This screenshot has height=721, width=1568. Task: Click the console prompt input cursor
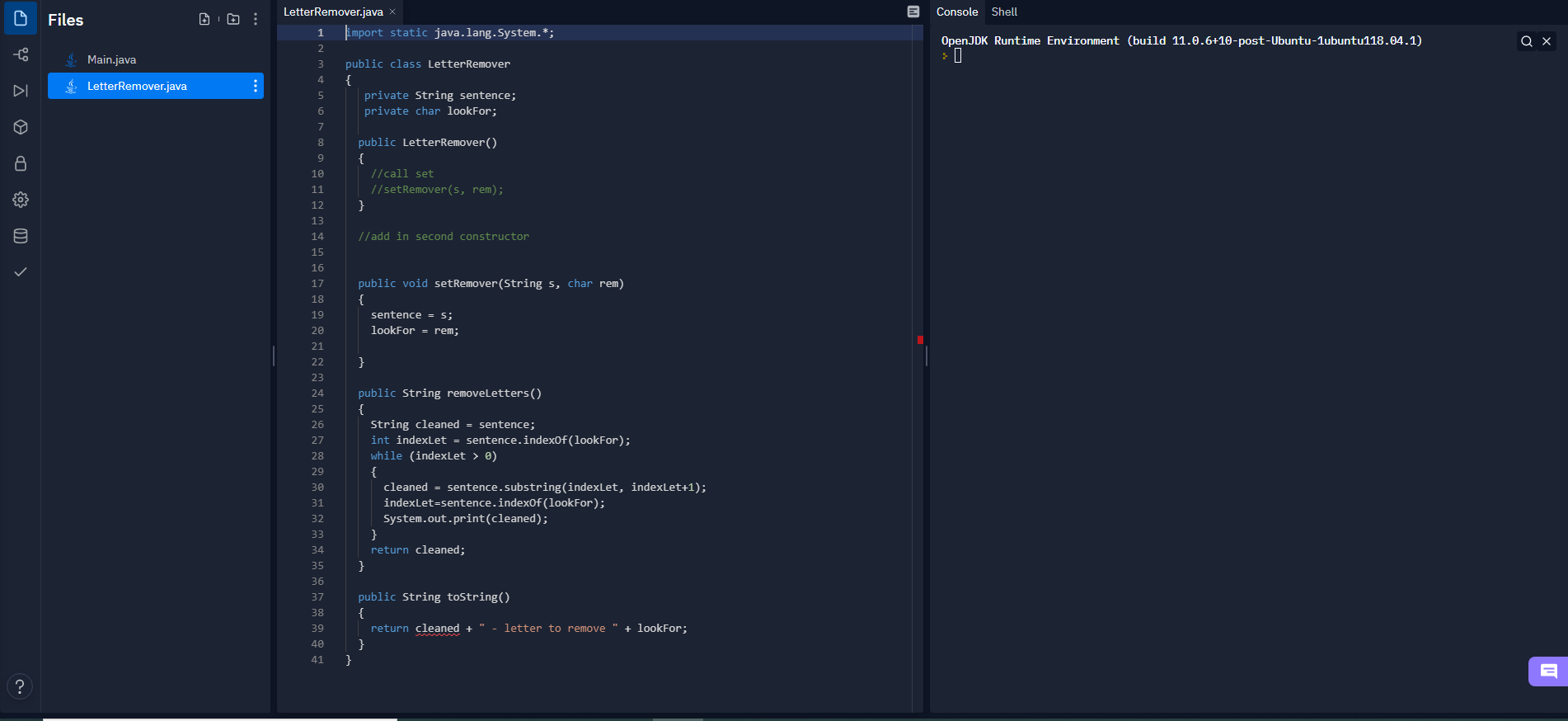pyautogui.click(x=958, y=55)
